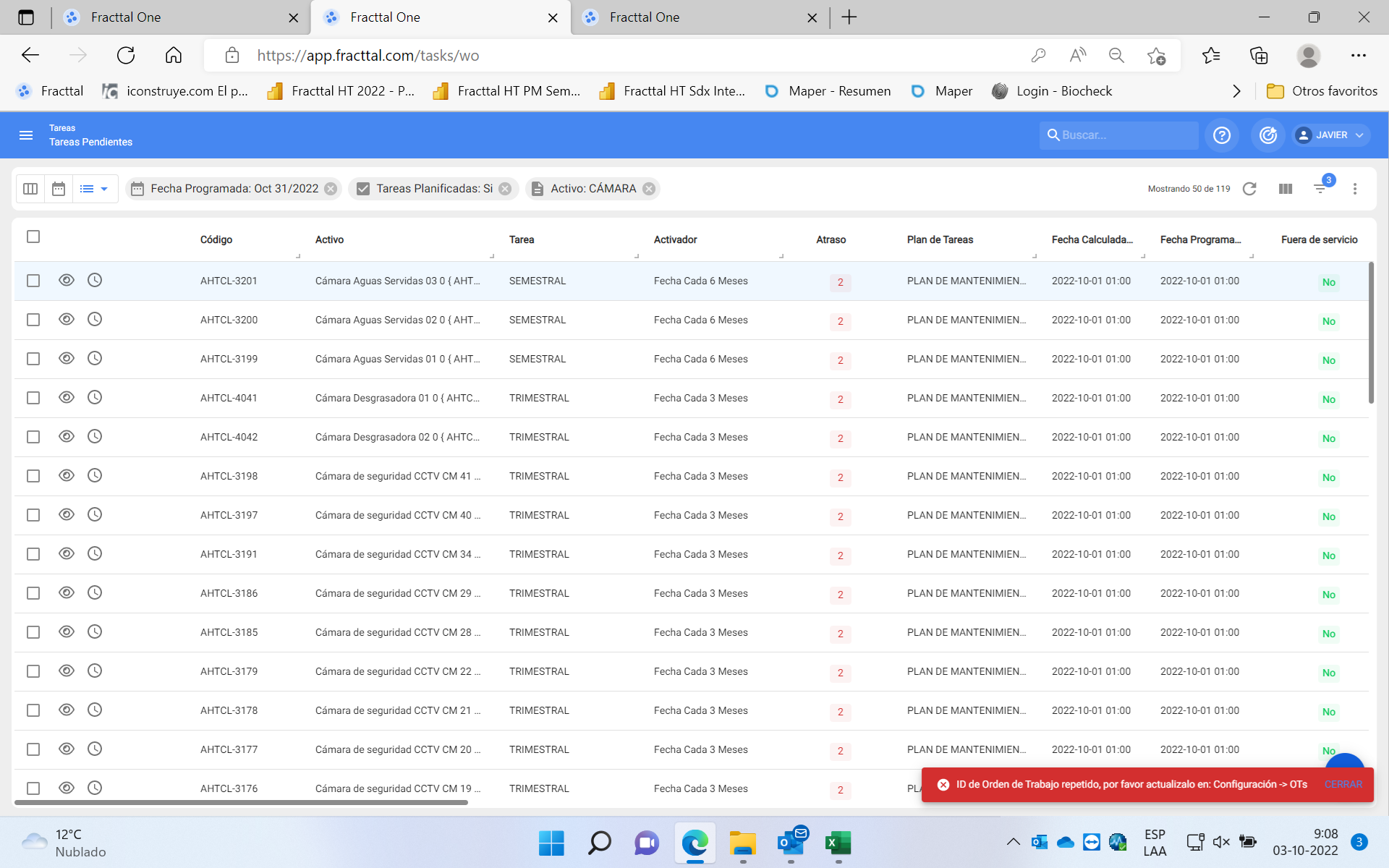
Task: Click CERRAR on the error notification
Action: pos(1343,785)
